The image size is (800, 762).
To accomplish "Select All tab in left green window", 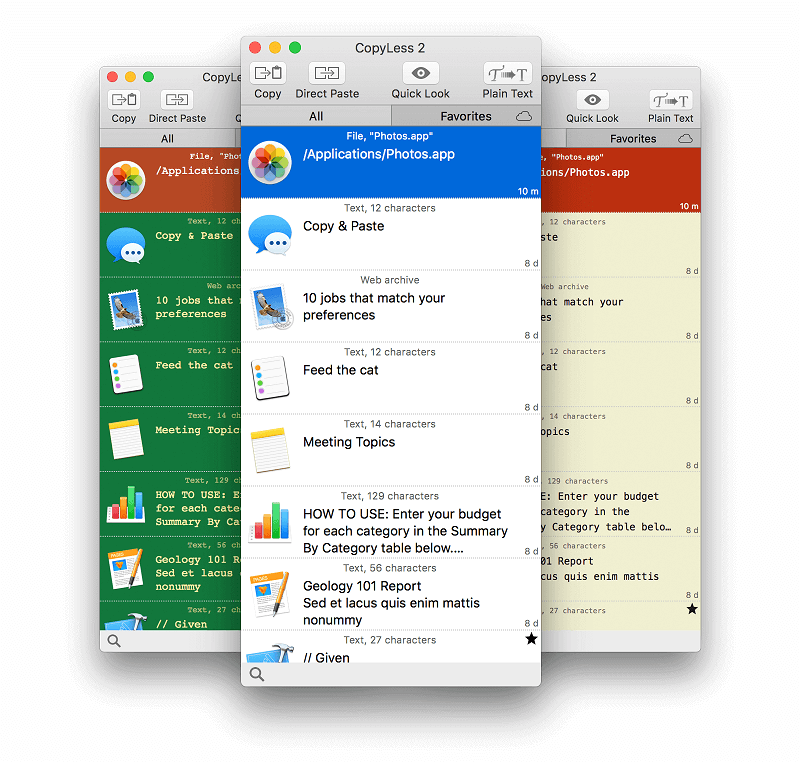I will point(167,139).
